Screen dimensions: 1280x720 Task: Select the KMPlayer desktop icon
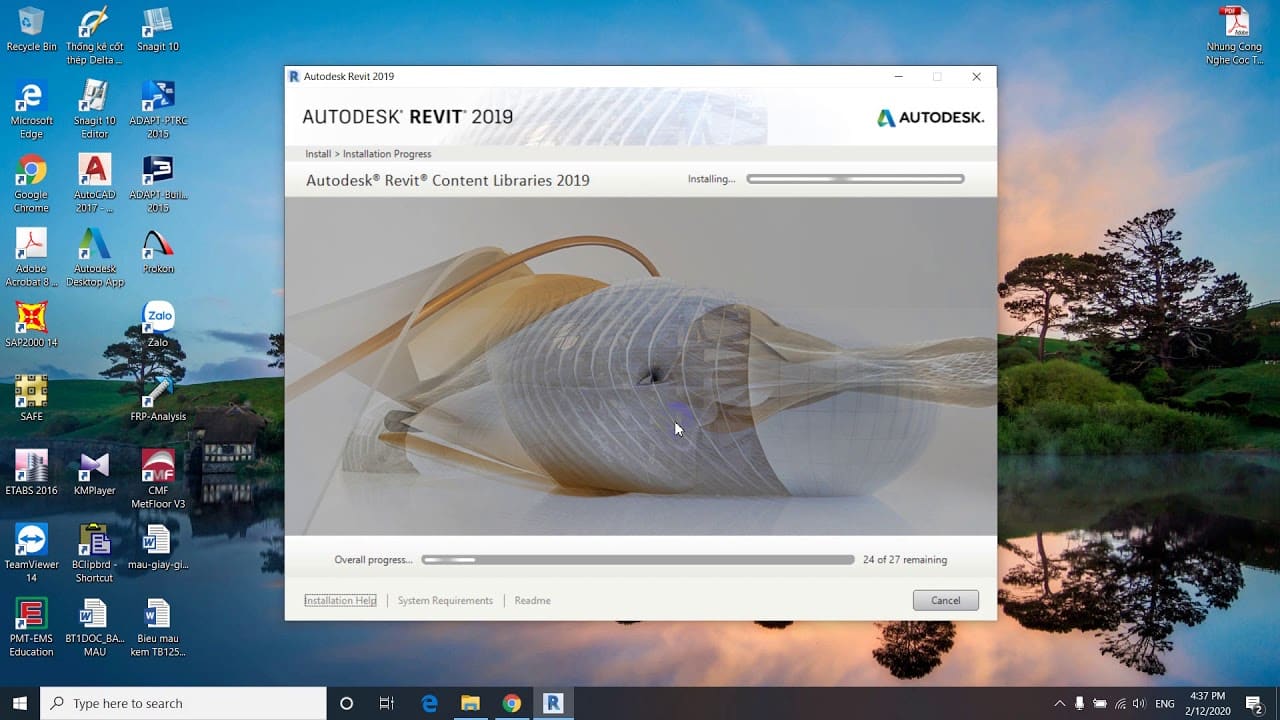[x=95, y=474]
